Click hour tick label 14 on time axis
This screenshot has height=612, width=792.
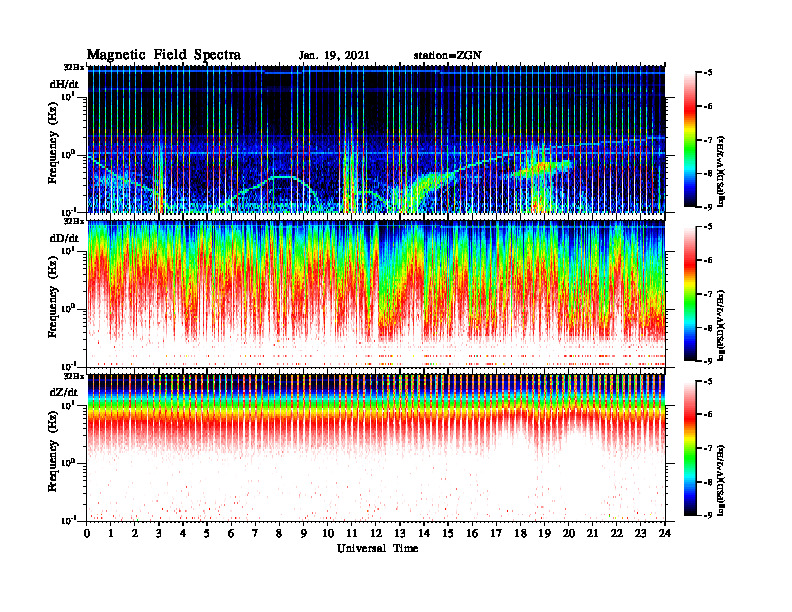pos(424,534)
